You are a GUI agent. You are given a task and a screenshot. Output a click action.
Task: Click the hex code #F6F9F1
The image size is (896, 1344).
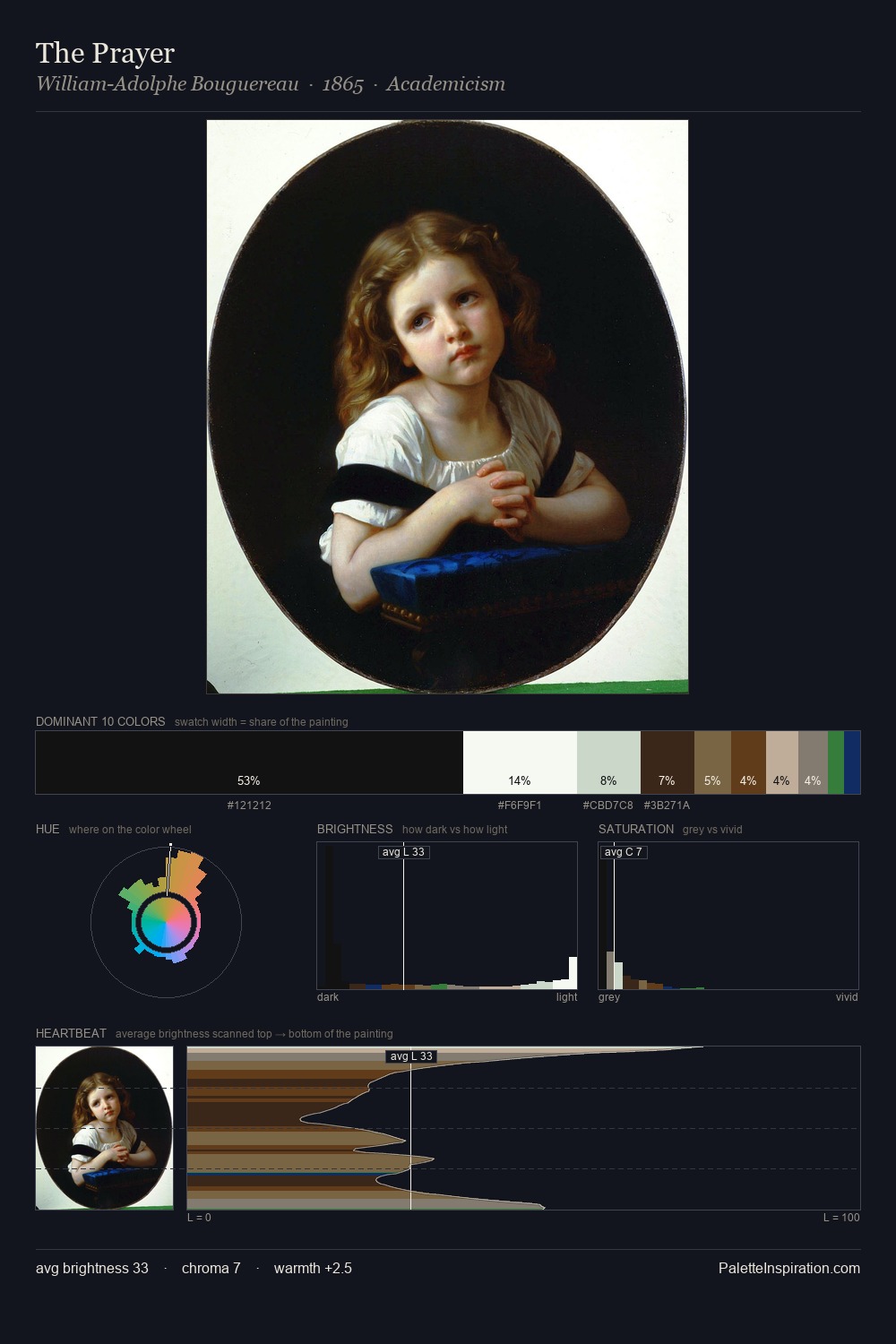coord(520,806)
